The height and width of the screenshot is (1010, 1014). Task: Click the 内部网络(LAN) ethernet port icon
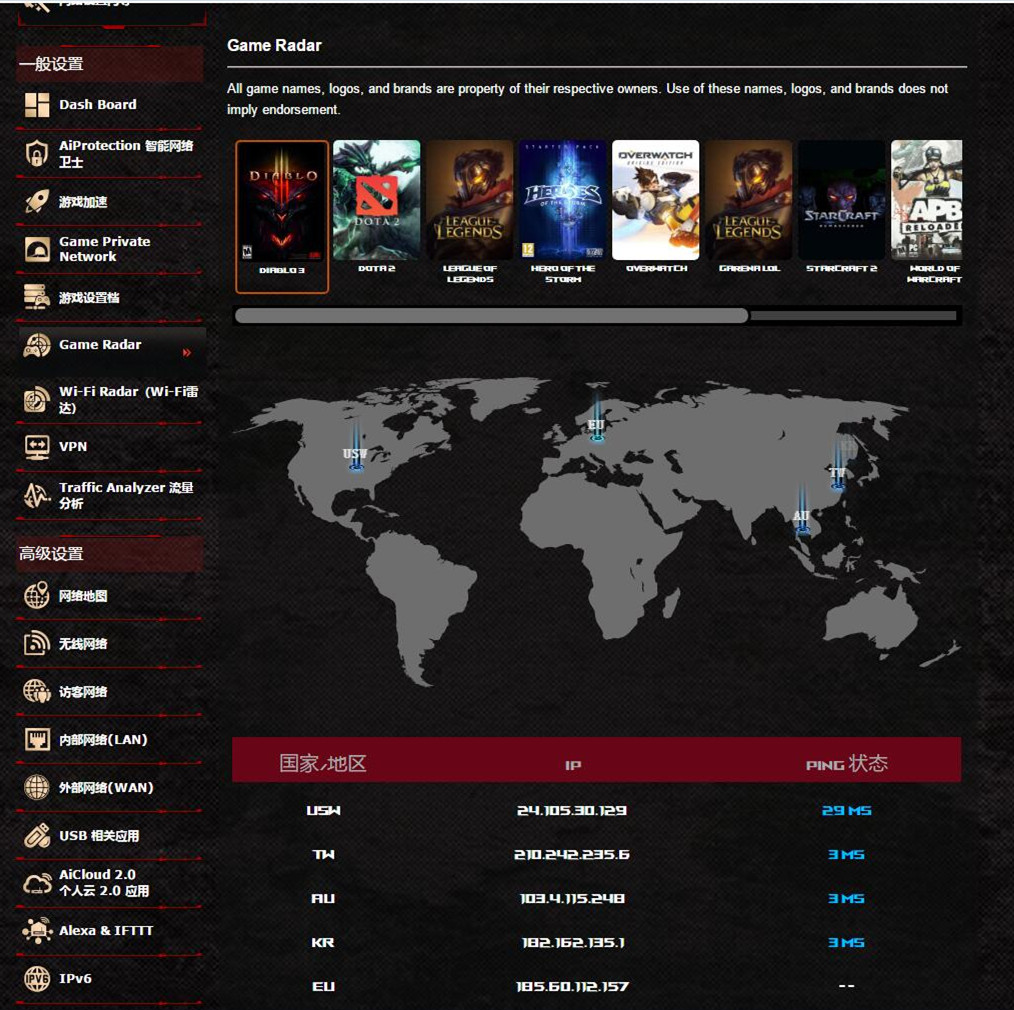click(x=37, y=739)
